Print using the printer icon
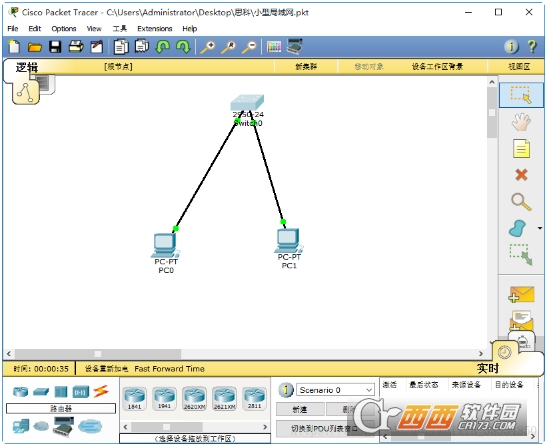This screenshot has height=446, width=547. click(x=76, y=46)
